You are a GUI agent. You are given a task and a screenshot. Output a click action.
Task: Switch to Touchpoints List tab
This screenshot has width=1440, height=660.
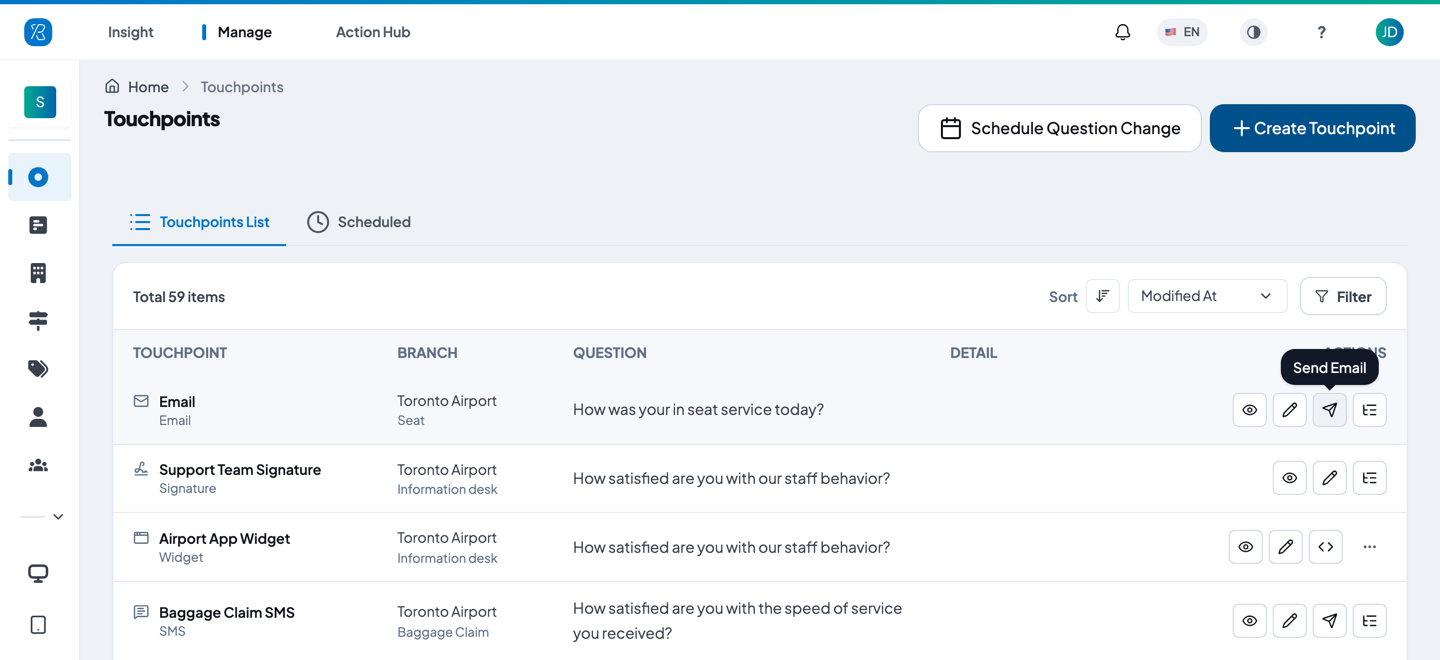[x=199, y=222]
